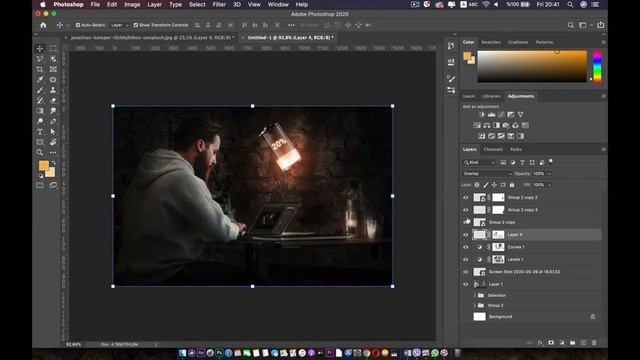Create a new layer
The height and width of the screenshot is (360, 640).
click(583, 343)
